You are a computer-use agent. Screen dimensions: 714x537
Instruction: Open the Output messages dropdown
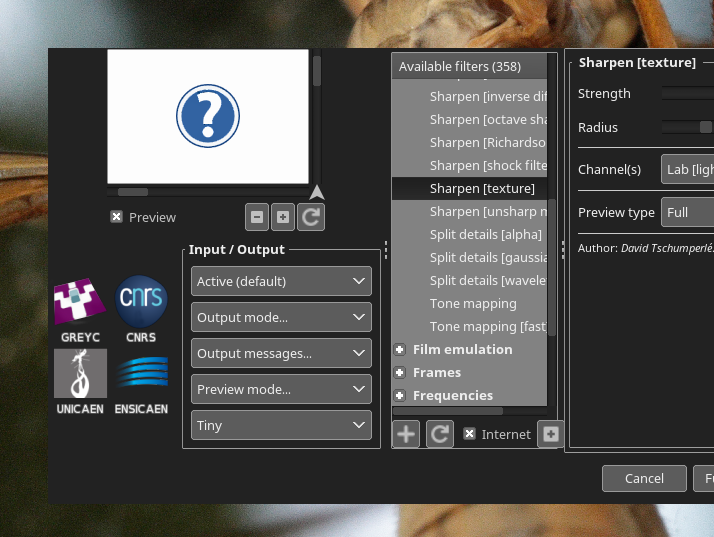pyautogui.click(x=281, y=353)
